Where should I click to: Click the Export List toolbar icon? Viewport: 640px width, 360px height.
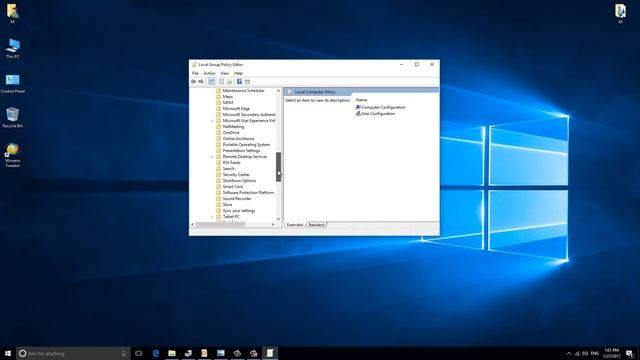[x=229, y=82]
